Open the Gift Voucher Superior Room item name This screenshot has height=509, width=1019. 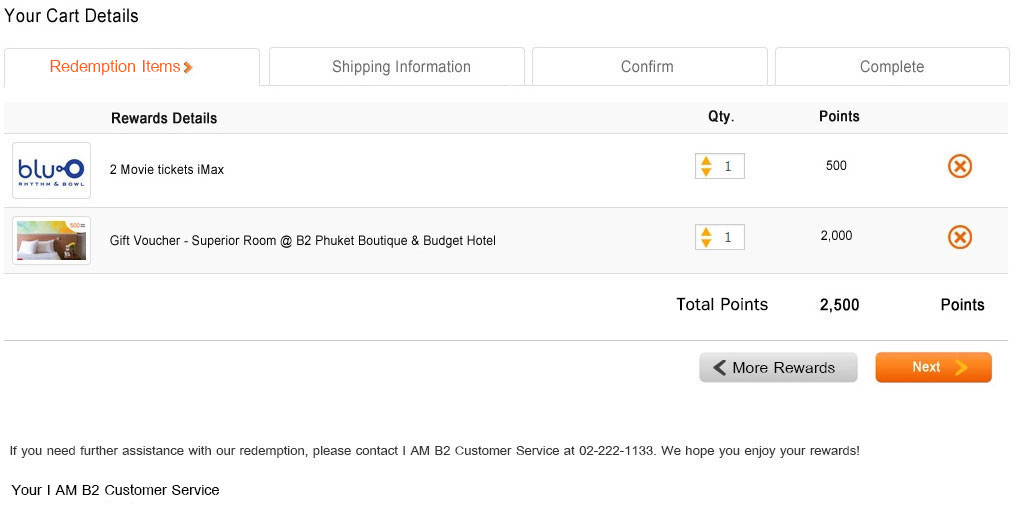coord(303,241)
